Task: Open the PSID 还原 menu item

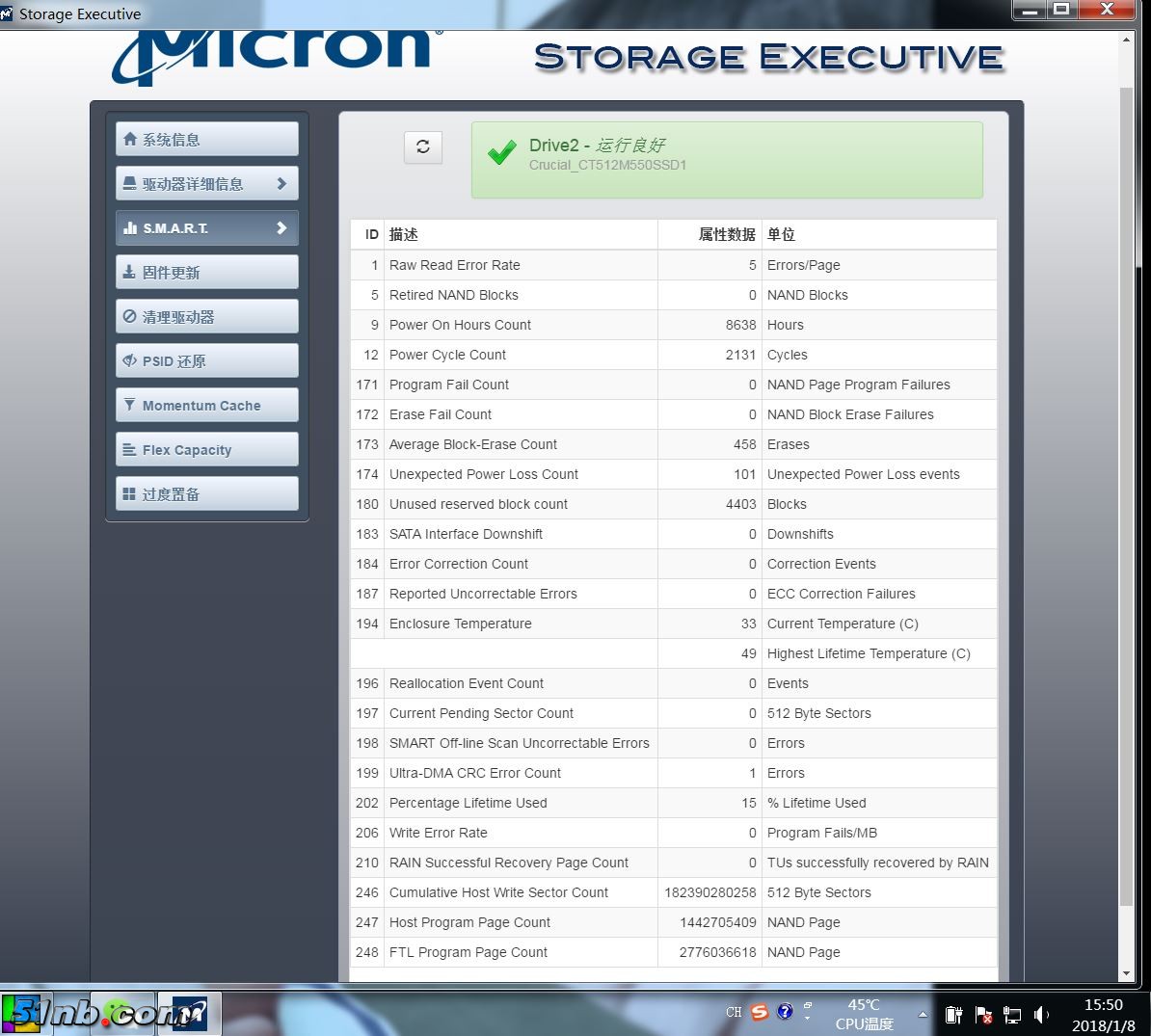Action: coord(206,361)
